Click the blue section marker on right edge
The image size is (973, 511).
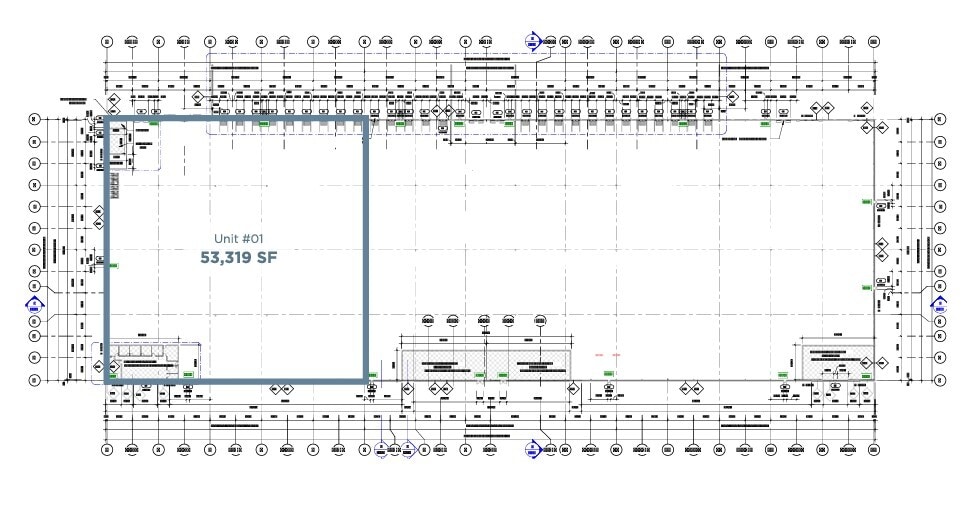coord(939,304)
